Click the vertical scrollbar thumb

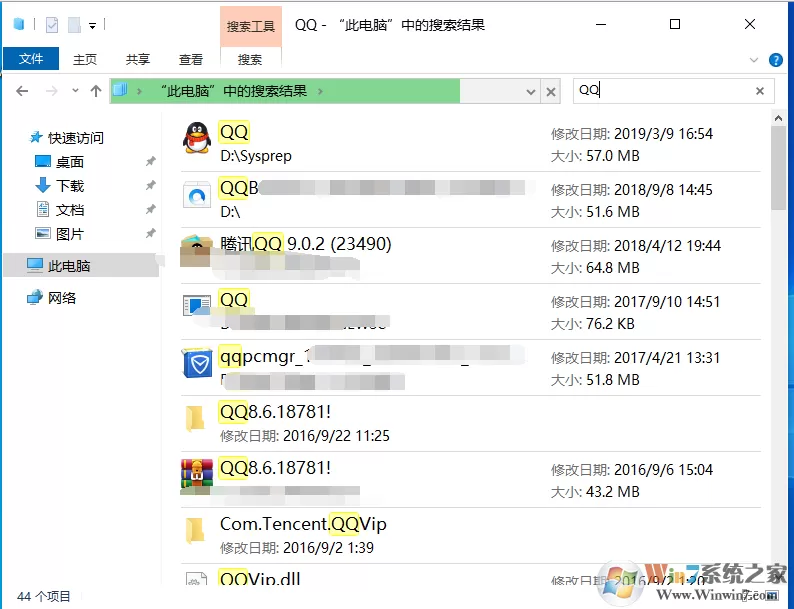(778, 168)
